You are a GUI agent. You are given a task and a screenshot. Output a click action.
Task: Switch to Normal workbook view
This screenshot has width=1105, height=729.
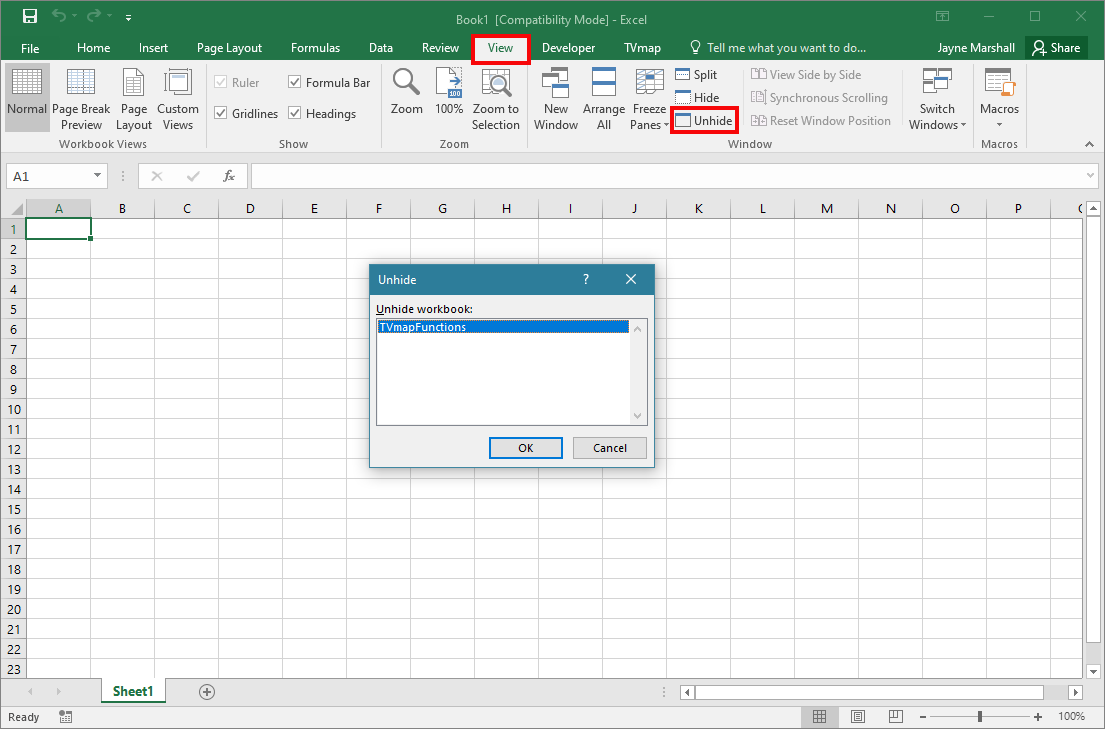[27, 97]
